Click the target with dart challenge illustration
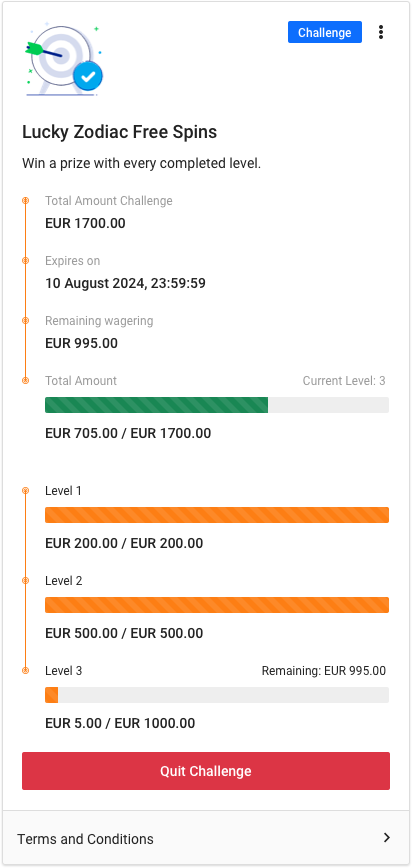 [64, 59]
